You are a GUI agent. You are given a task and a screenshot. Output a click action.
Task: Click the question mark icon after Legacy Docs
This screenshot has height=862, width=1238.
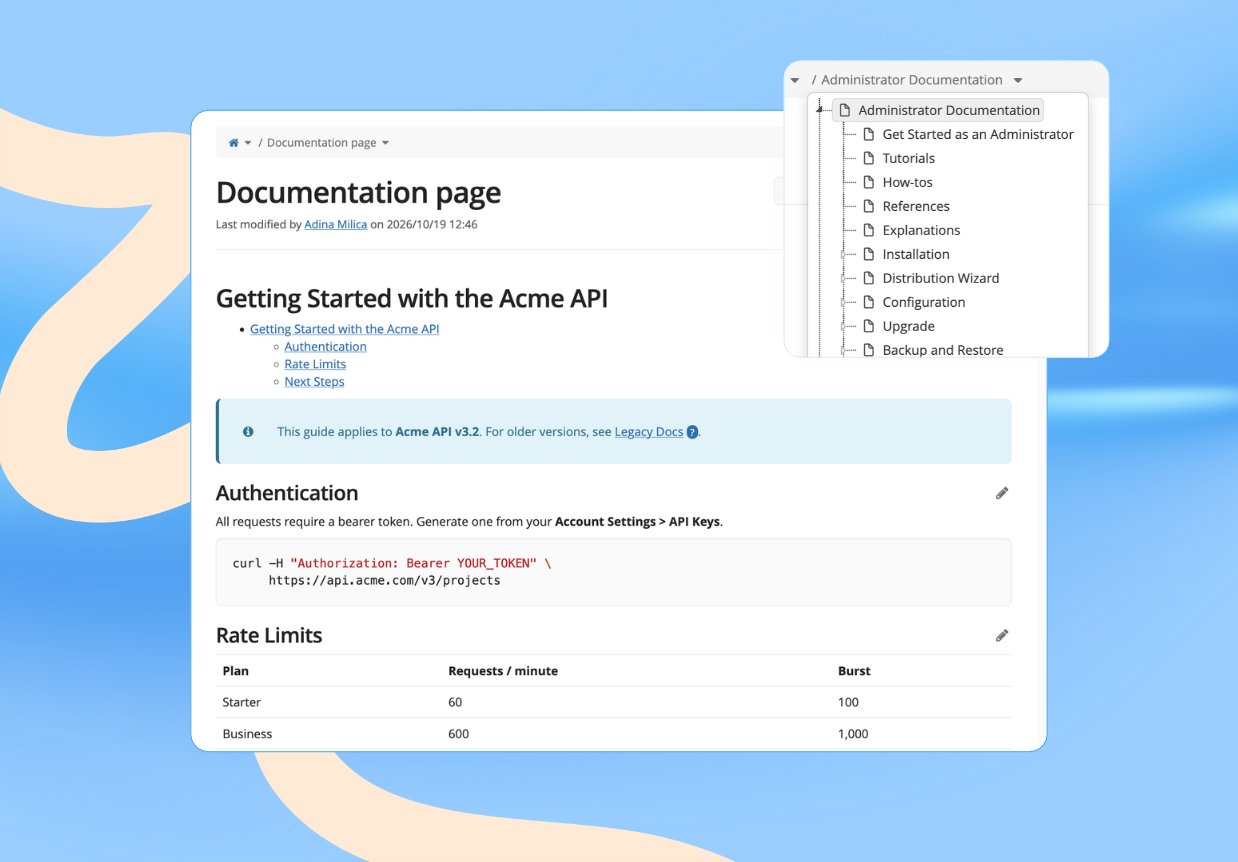[692, 432]
